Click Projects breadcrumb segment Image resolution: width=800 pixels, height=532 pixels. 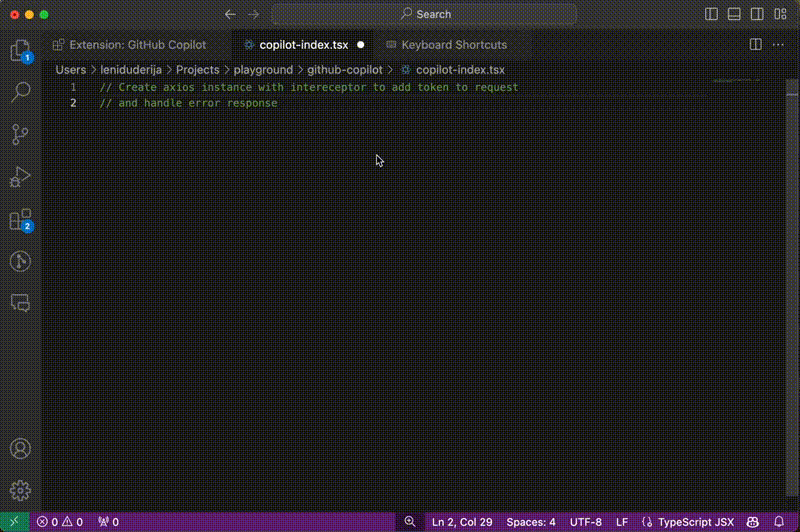point(197,70)
